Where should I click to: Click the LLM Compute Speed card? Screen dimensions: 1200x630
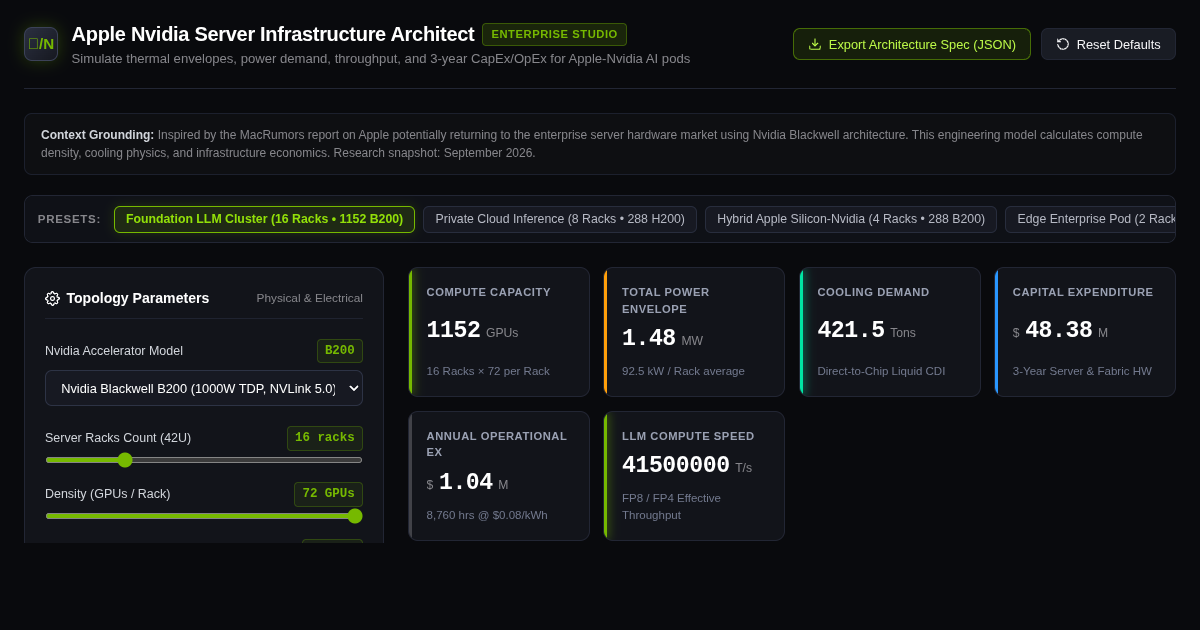click(694, 476)
